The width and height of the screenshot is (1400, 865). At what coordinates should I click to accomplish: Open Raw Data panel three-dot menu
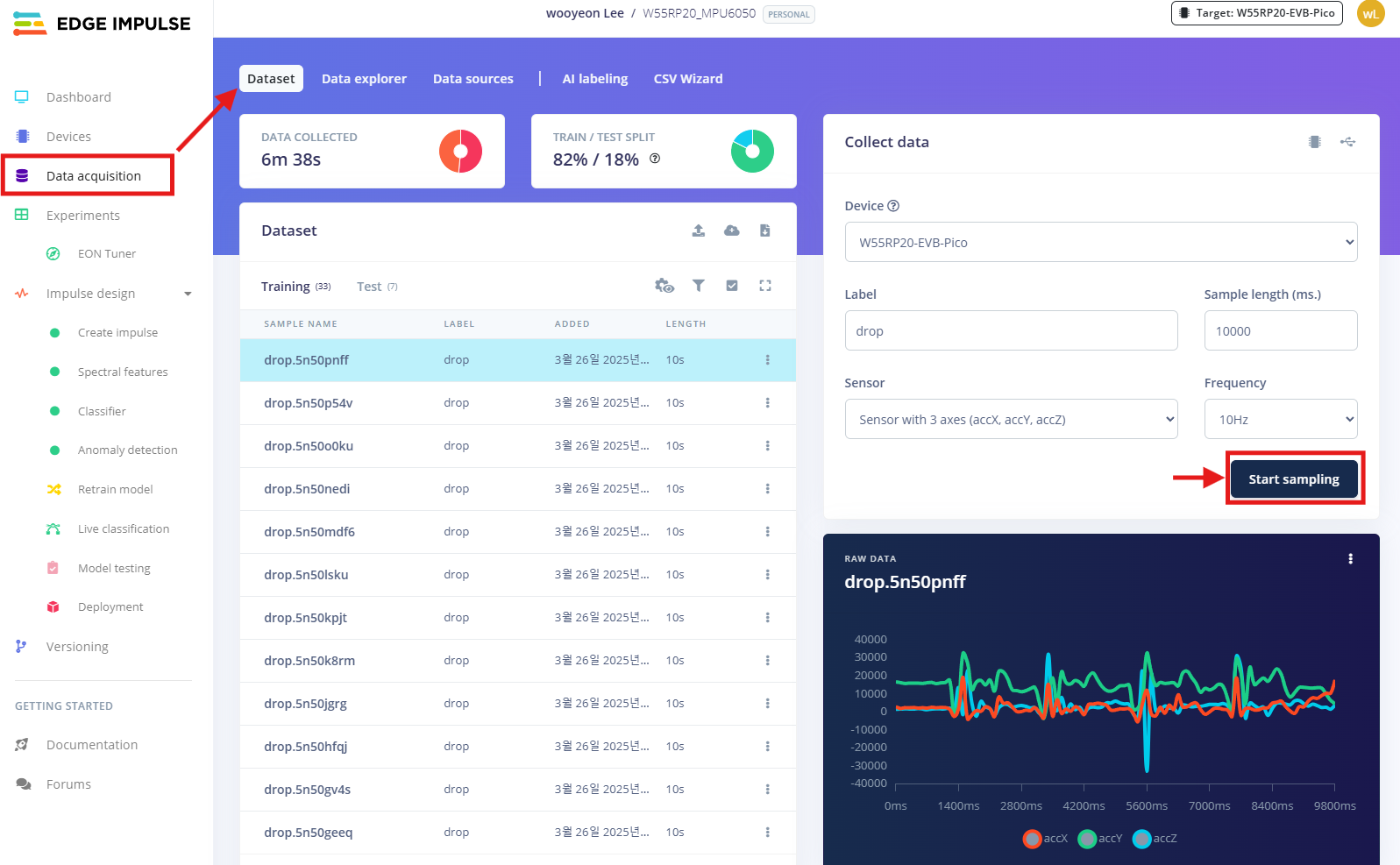click(x=1349, y=559)
